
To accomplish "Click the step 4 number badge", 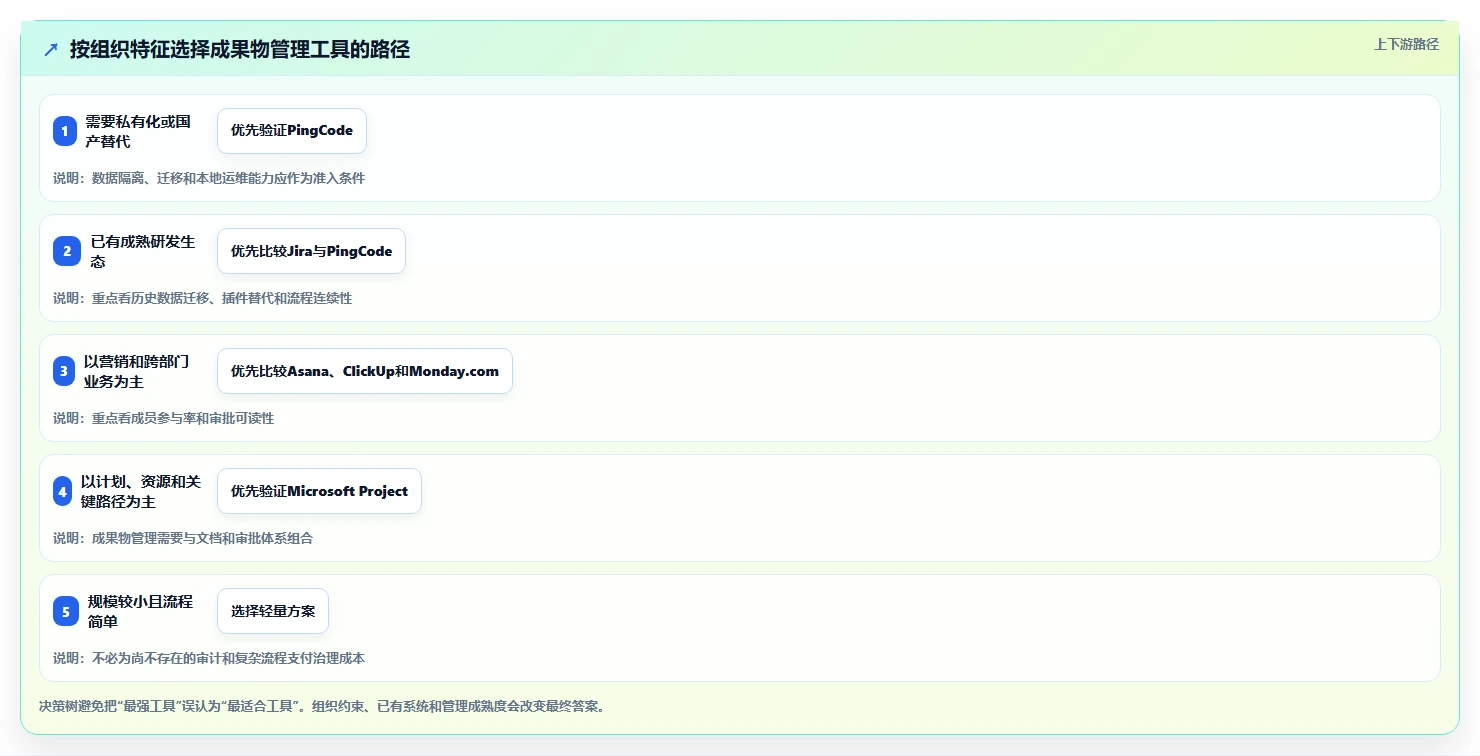I will click(63, 491).
